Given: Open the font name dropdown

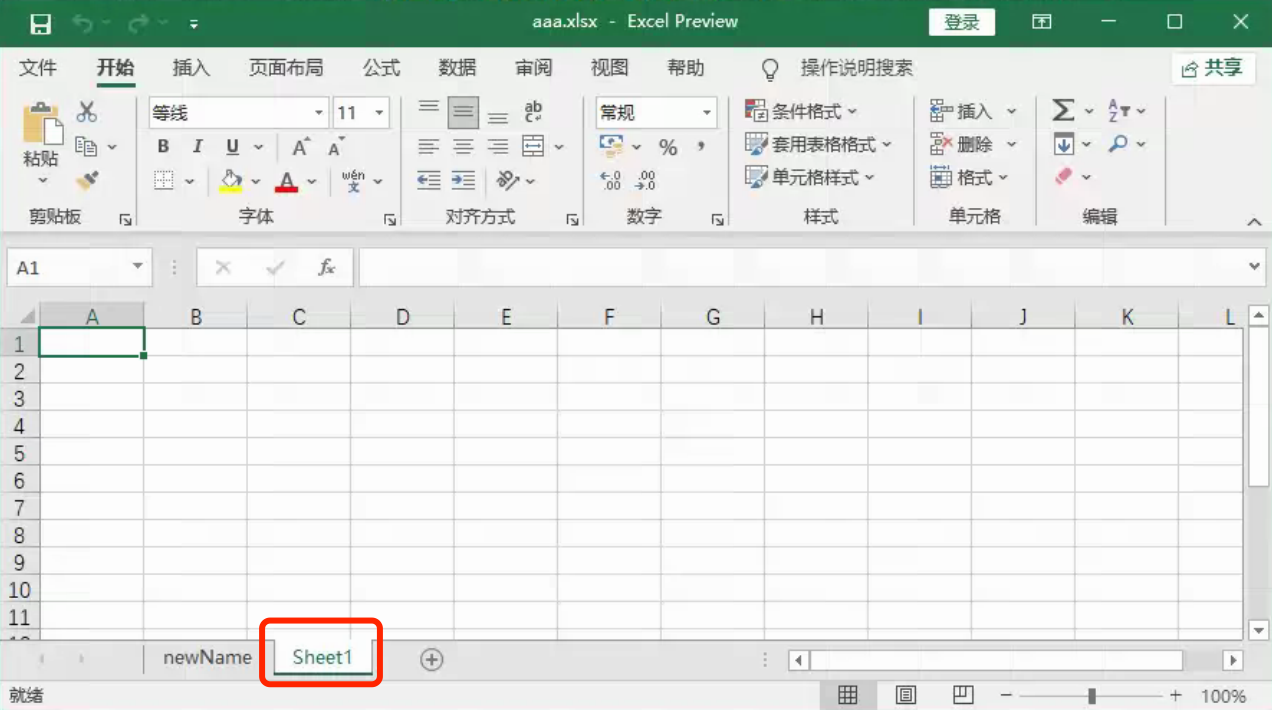Looking at the screenshot, I should (319, 113).
